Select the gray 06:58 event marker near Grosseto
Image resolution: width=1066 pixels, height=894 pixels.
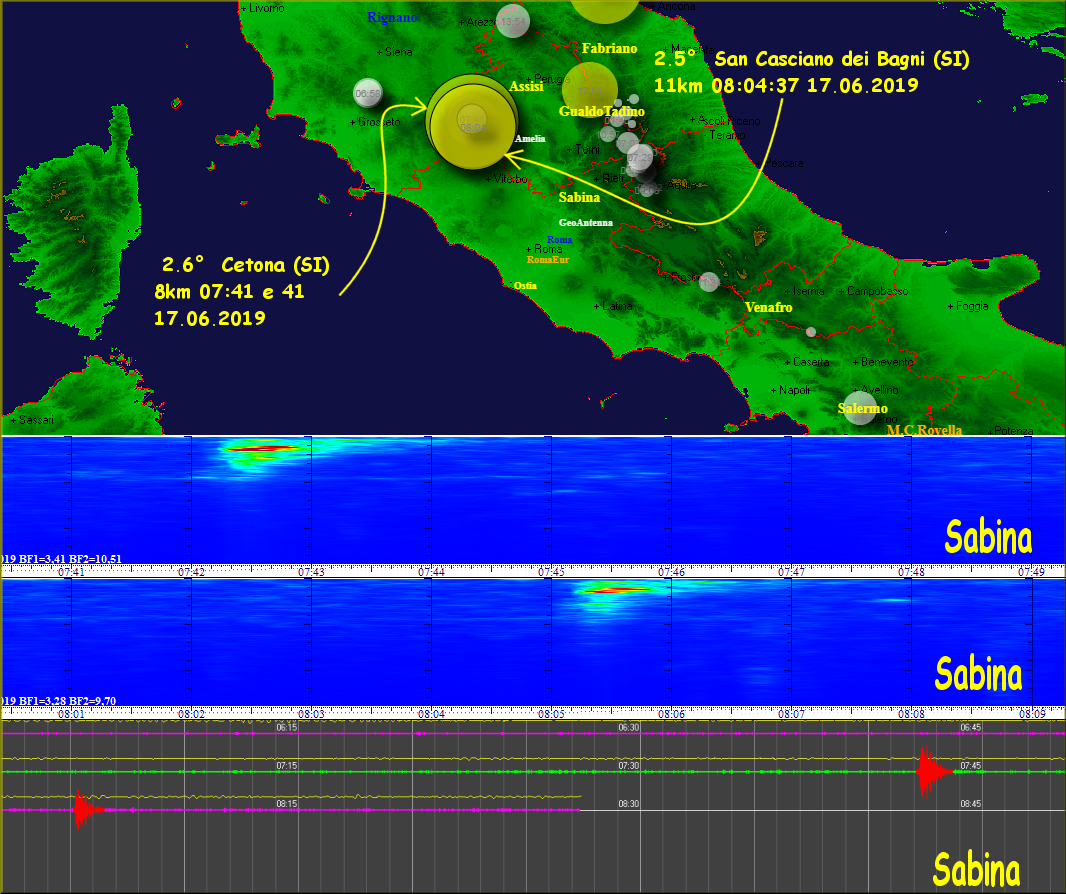click(x=368, y=93)
